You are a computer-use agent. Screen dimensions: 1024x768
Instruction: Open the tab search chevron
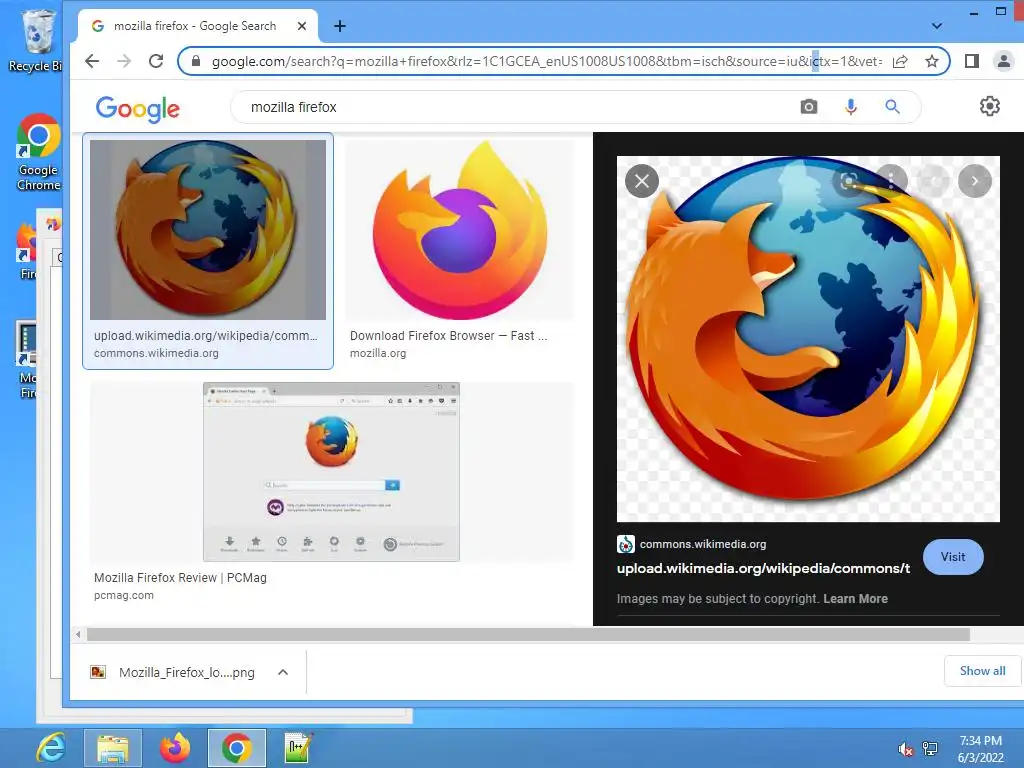tap(936, 26)
